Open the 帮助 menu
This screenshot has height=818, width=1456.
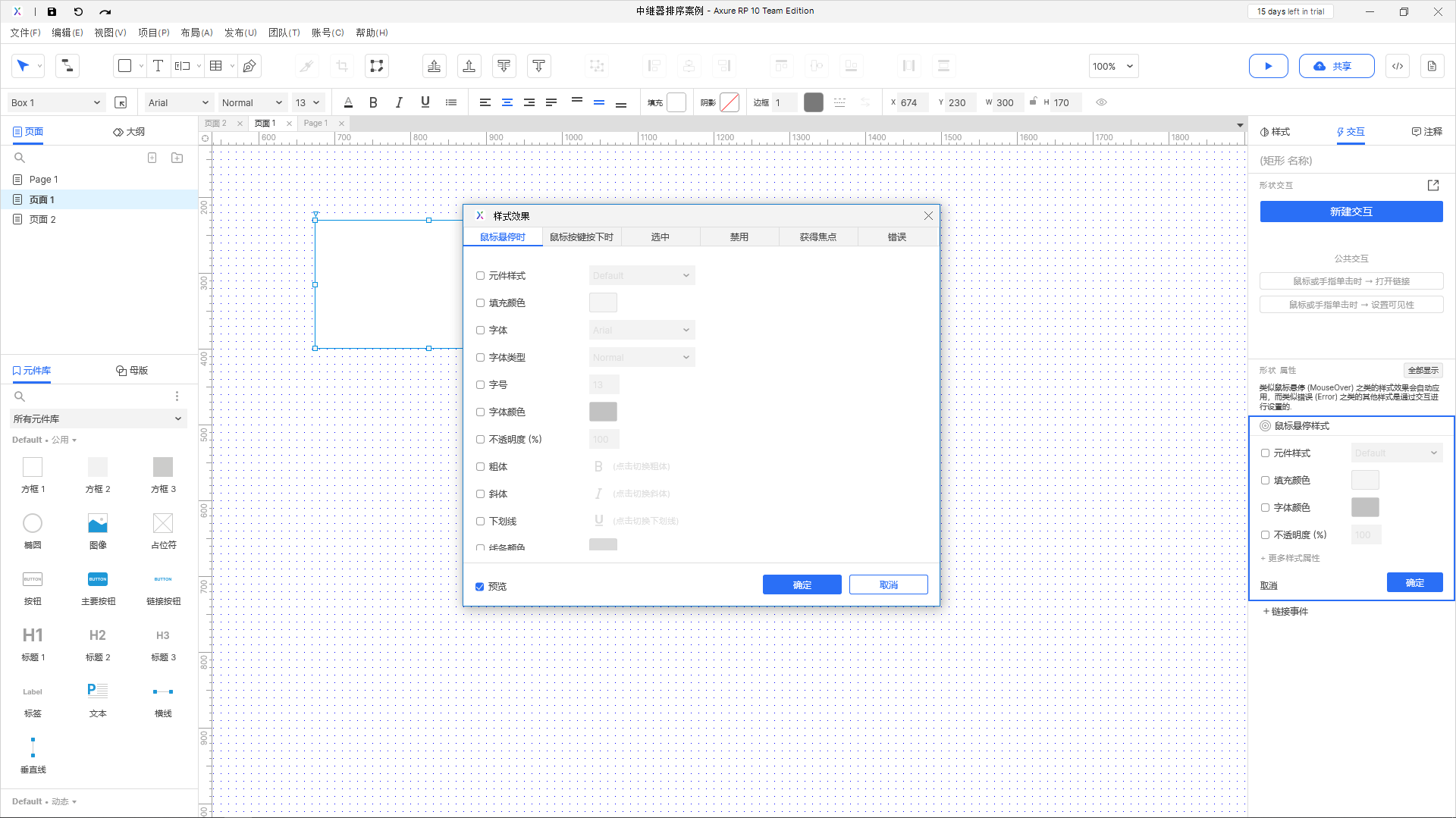tap(372, 33)
